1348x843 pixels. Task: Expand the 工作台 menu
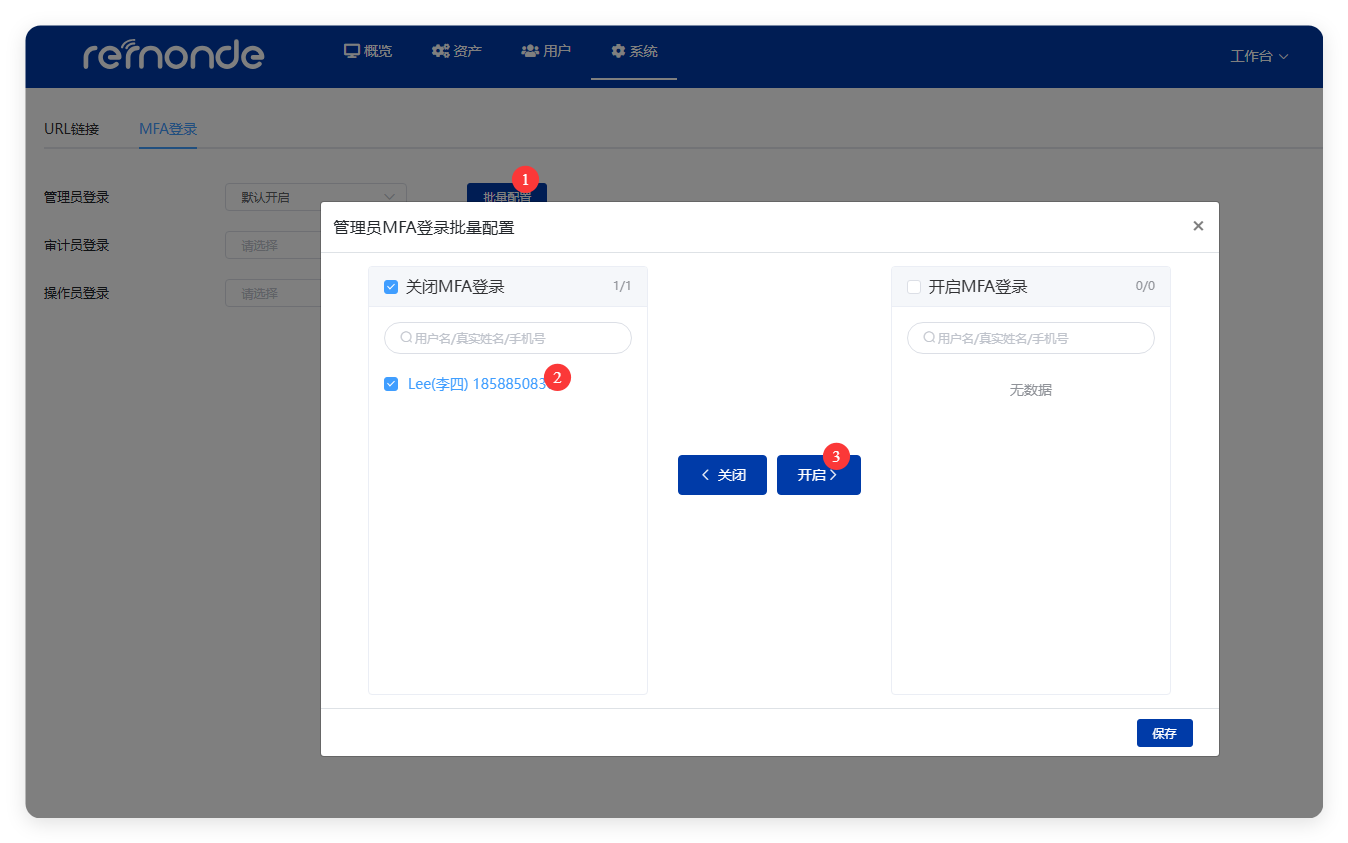[1259, 56]
